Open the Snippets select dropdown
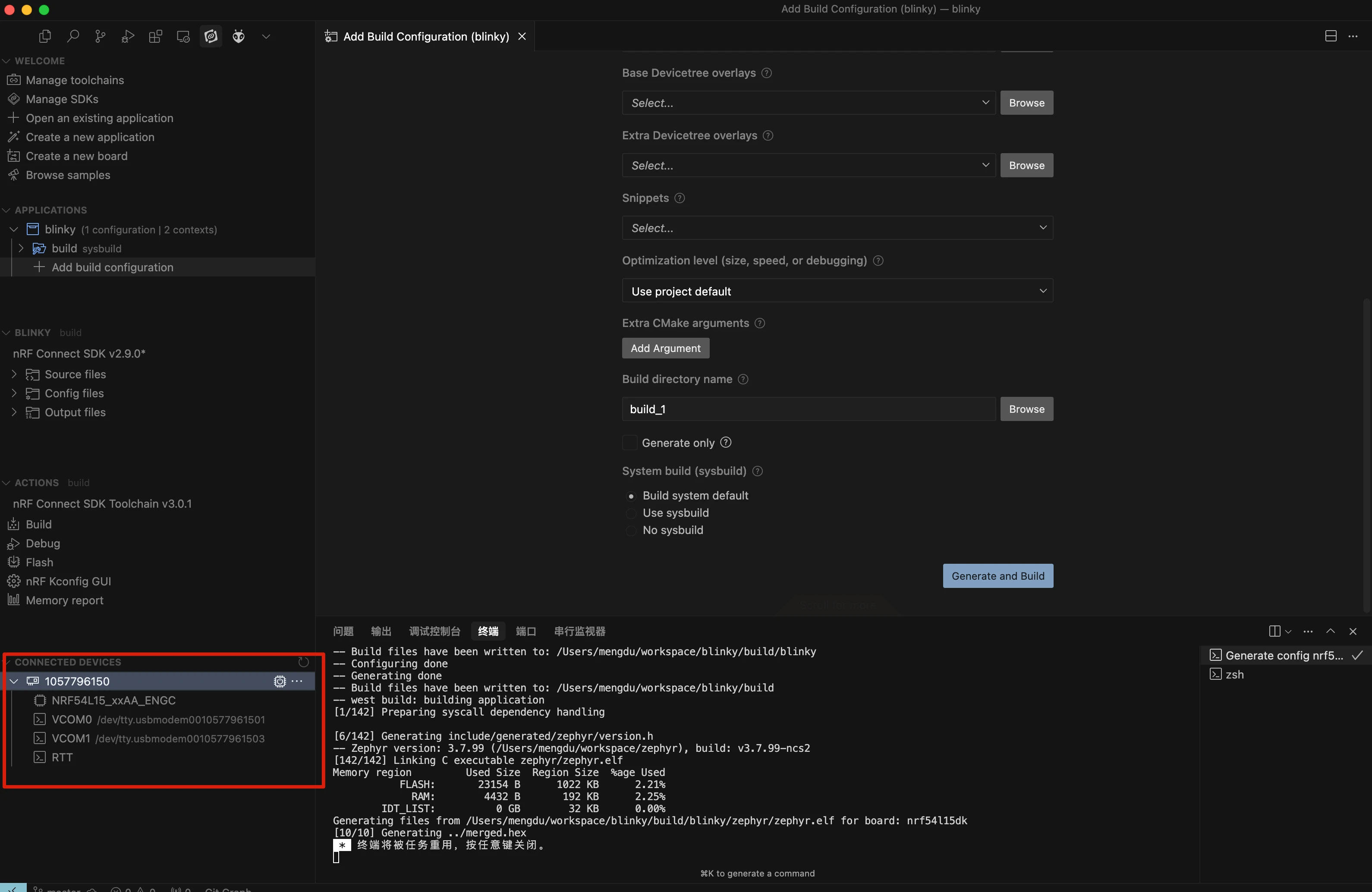Image resolution: width=1372 pixels, height=892 pixels. [x=837, y=228]
